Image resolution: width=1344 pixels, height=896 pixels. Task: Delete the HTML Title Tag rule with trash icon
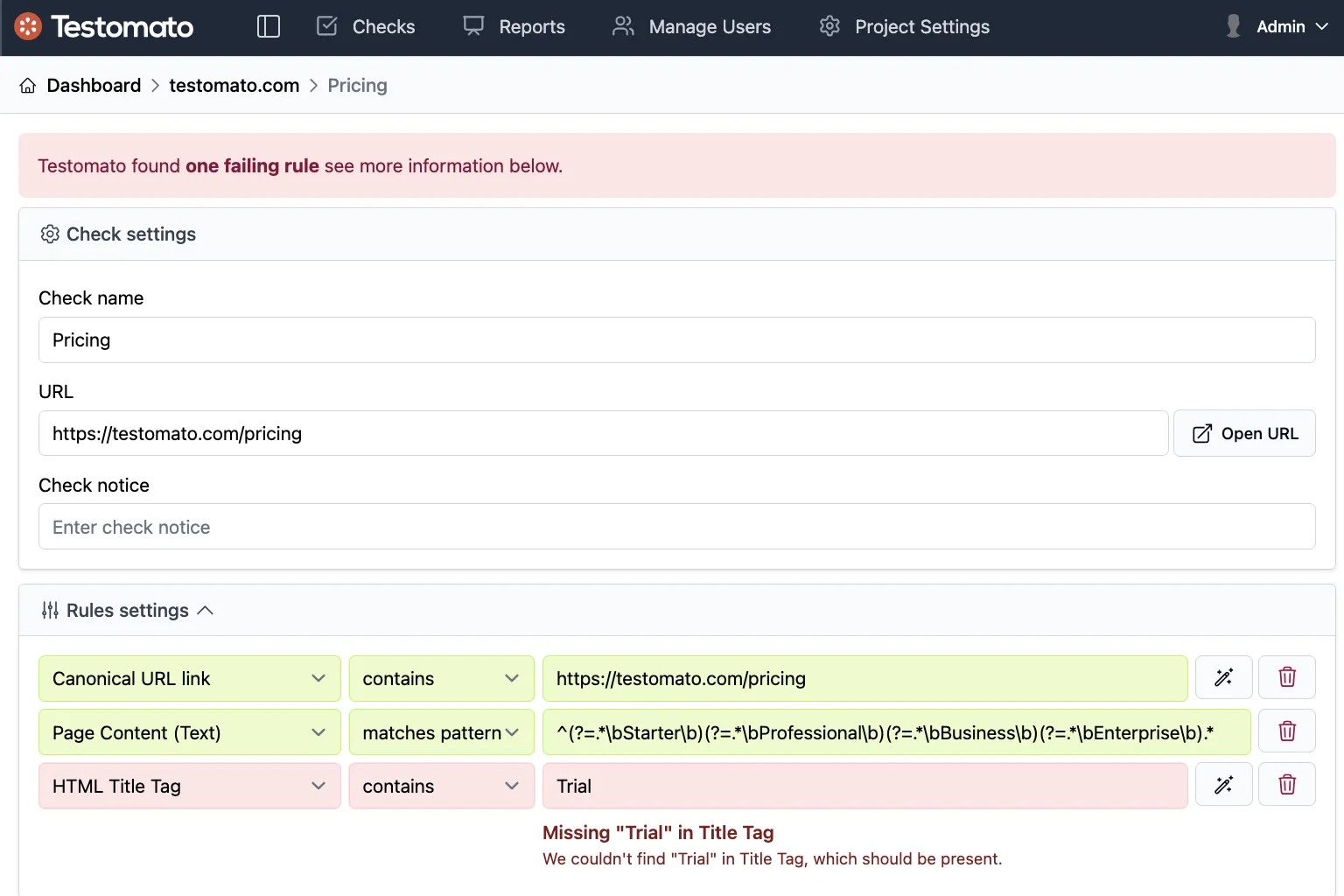(1286, 784)
